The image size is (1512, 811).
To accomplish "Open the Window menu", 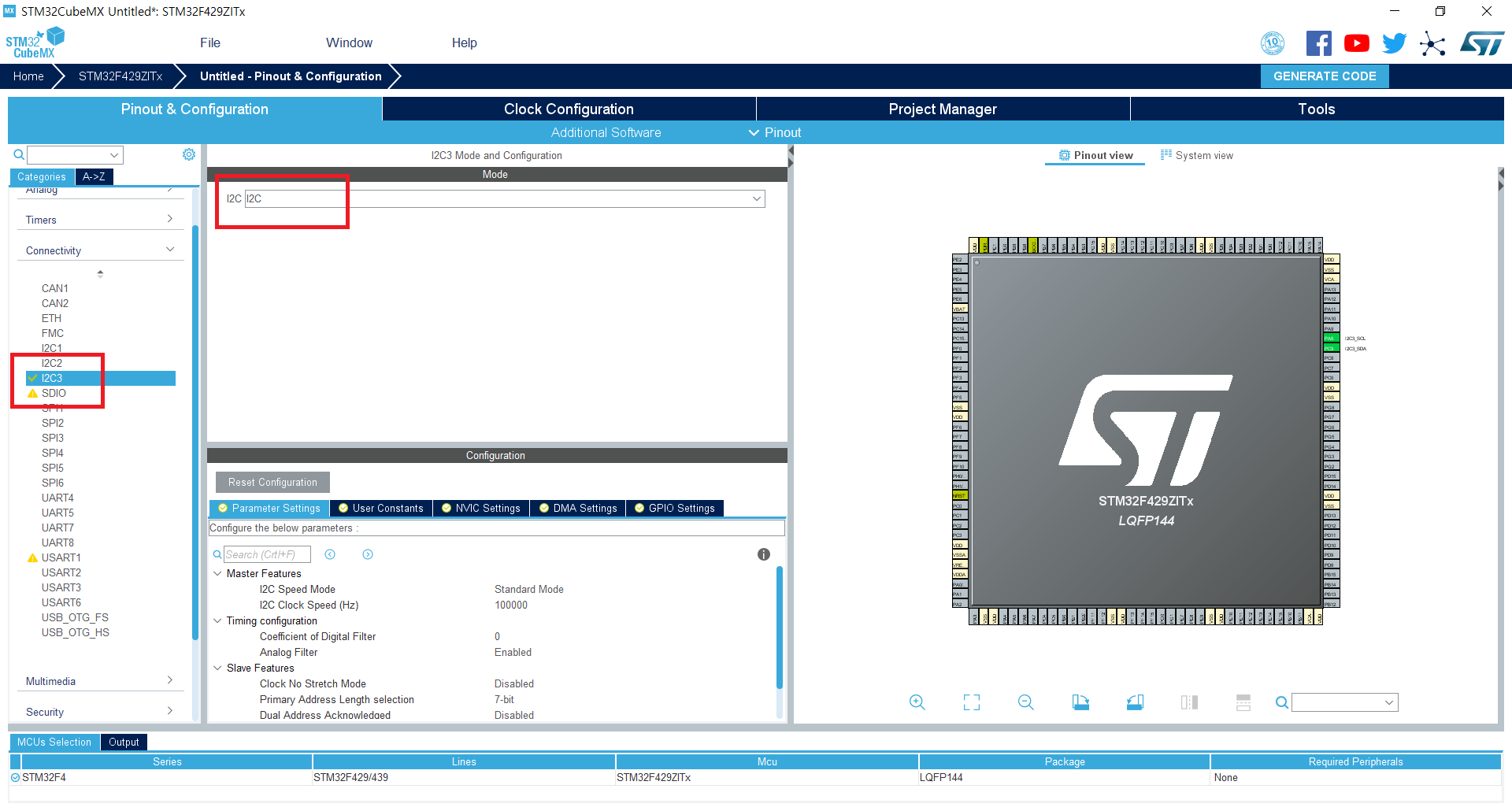I will [x=349, y=43].
